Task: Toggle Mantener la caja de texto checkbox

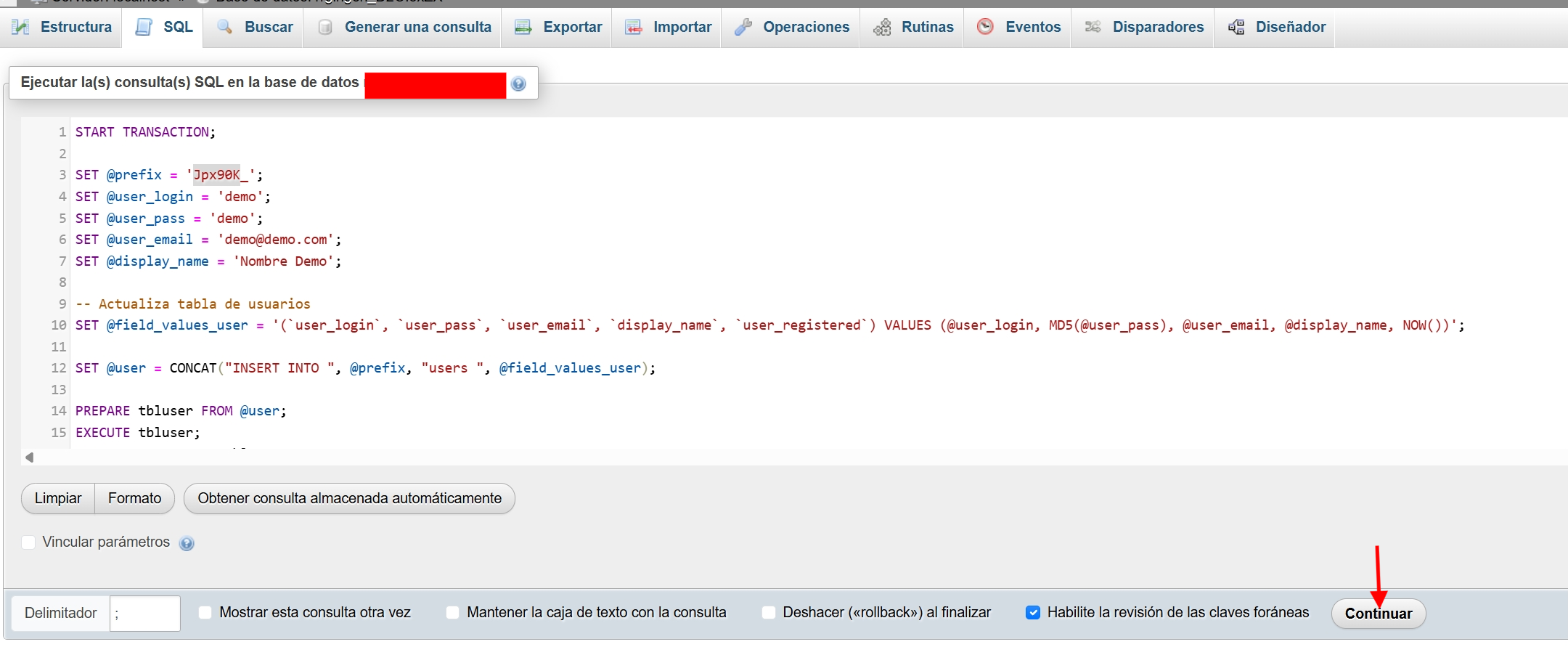Action: (x=453, y=613)
